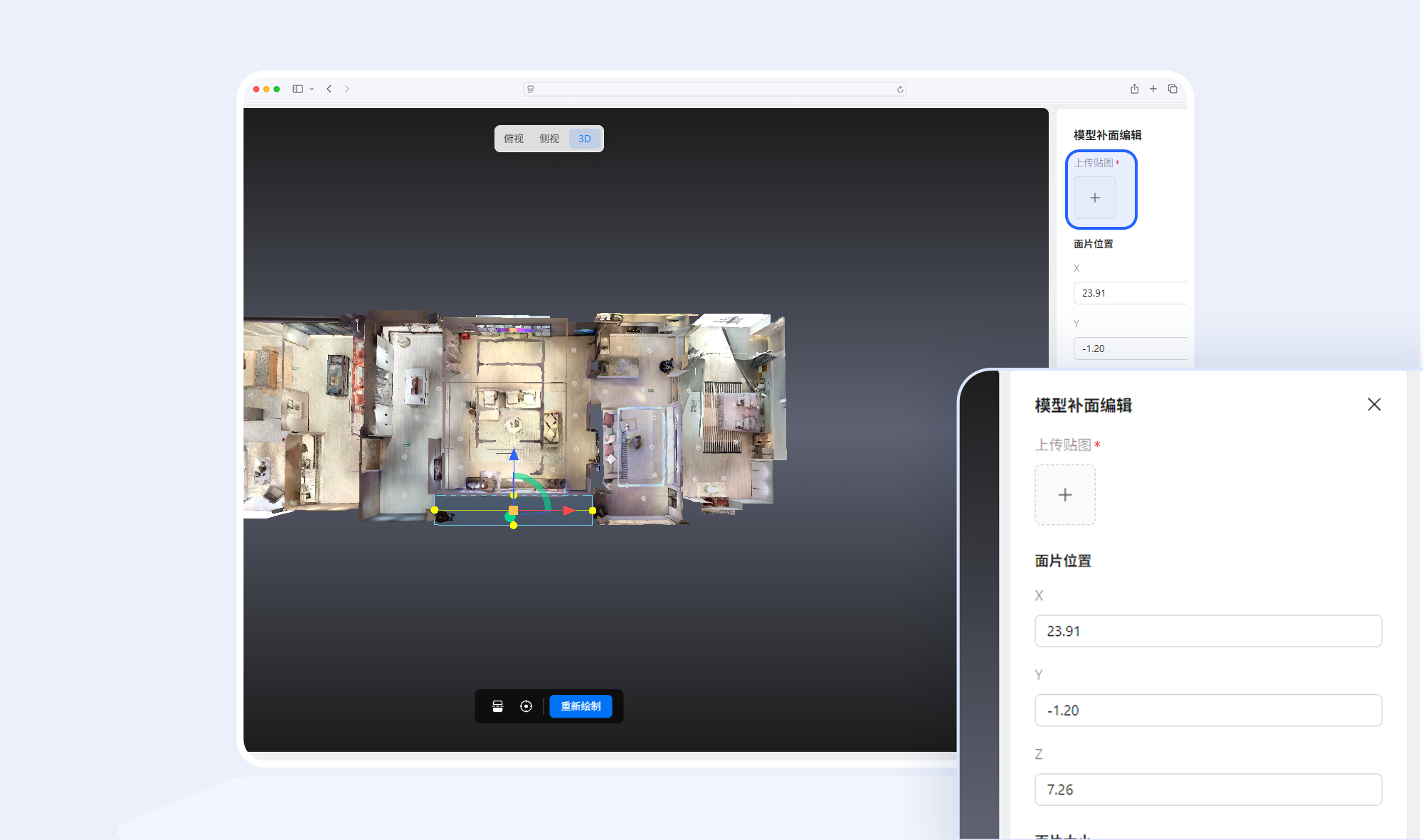
Task: Switch to 侧视 side view tab
Action: [549, 139]
